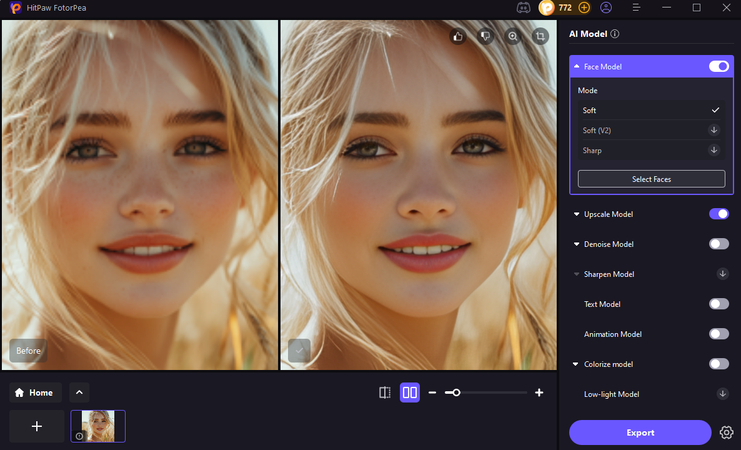Image resolution: width=741 pixels, height=450 pixels.
Task: Open export settings gear icon
Action: [x=726, y=433]
